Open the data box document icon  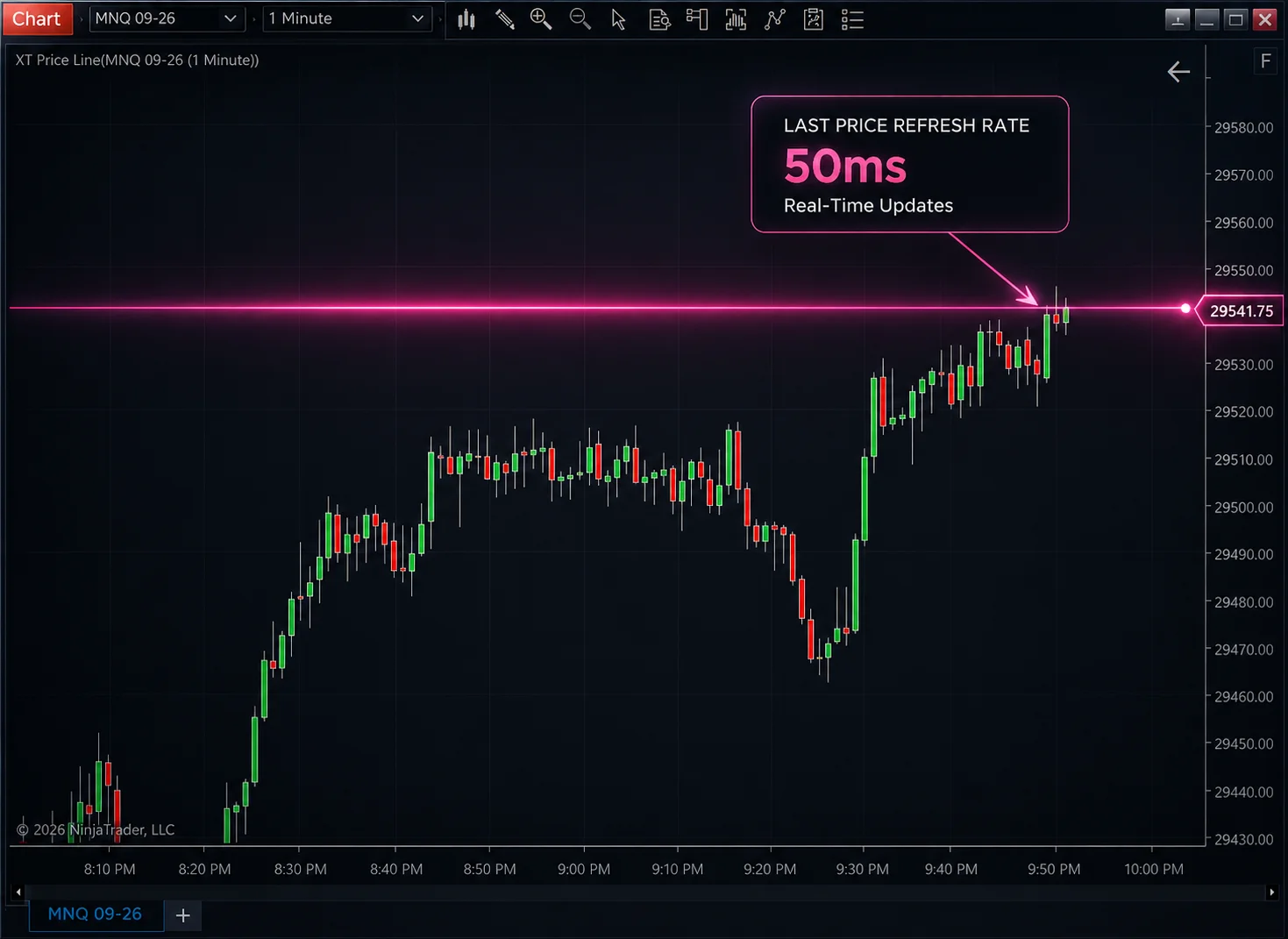click(659, 19)
